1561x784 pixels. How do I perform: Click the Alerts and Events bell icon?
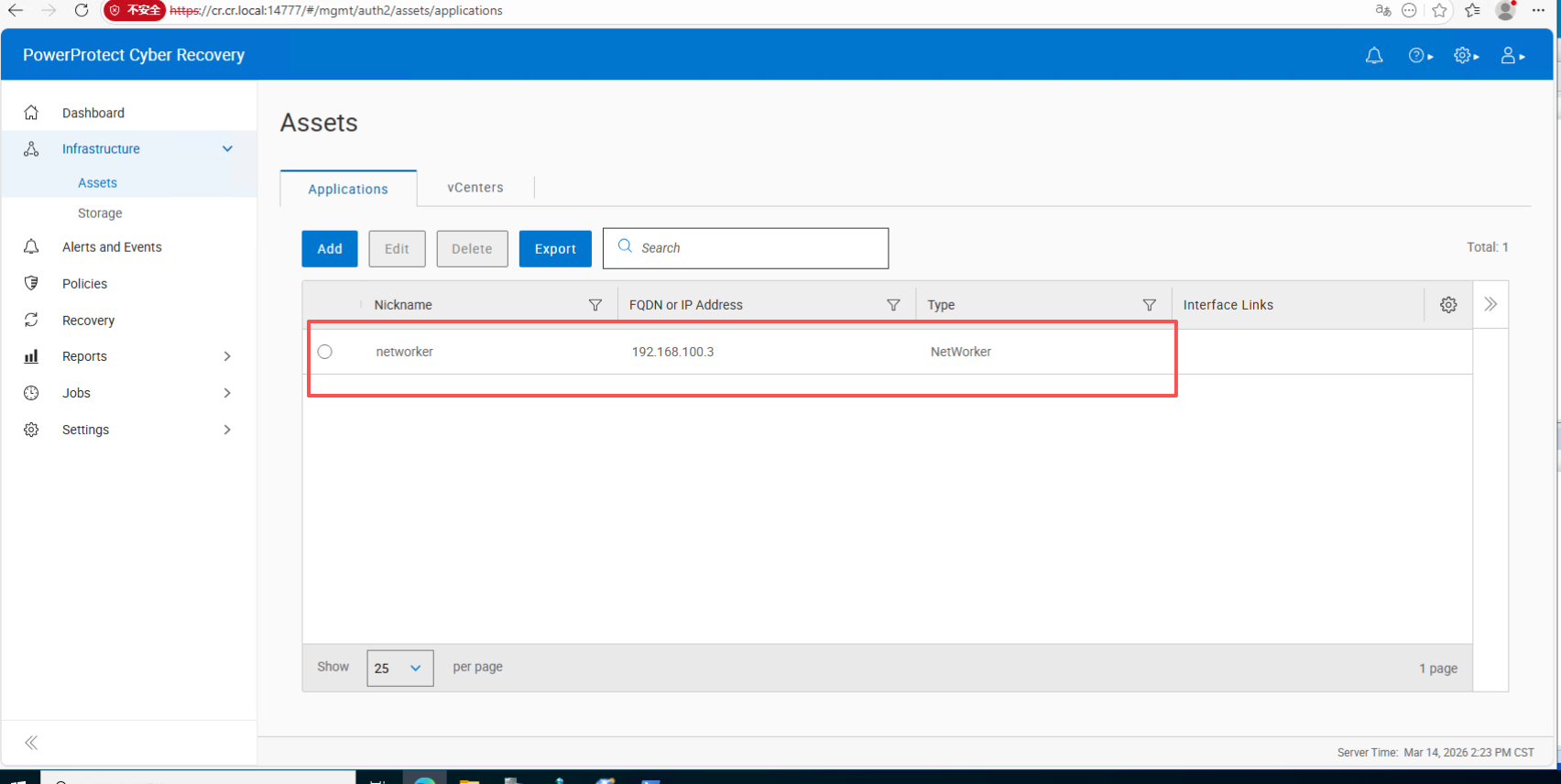[31, 247]
